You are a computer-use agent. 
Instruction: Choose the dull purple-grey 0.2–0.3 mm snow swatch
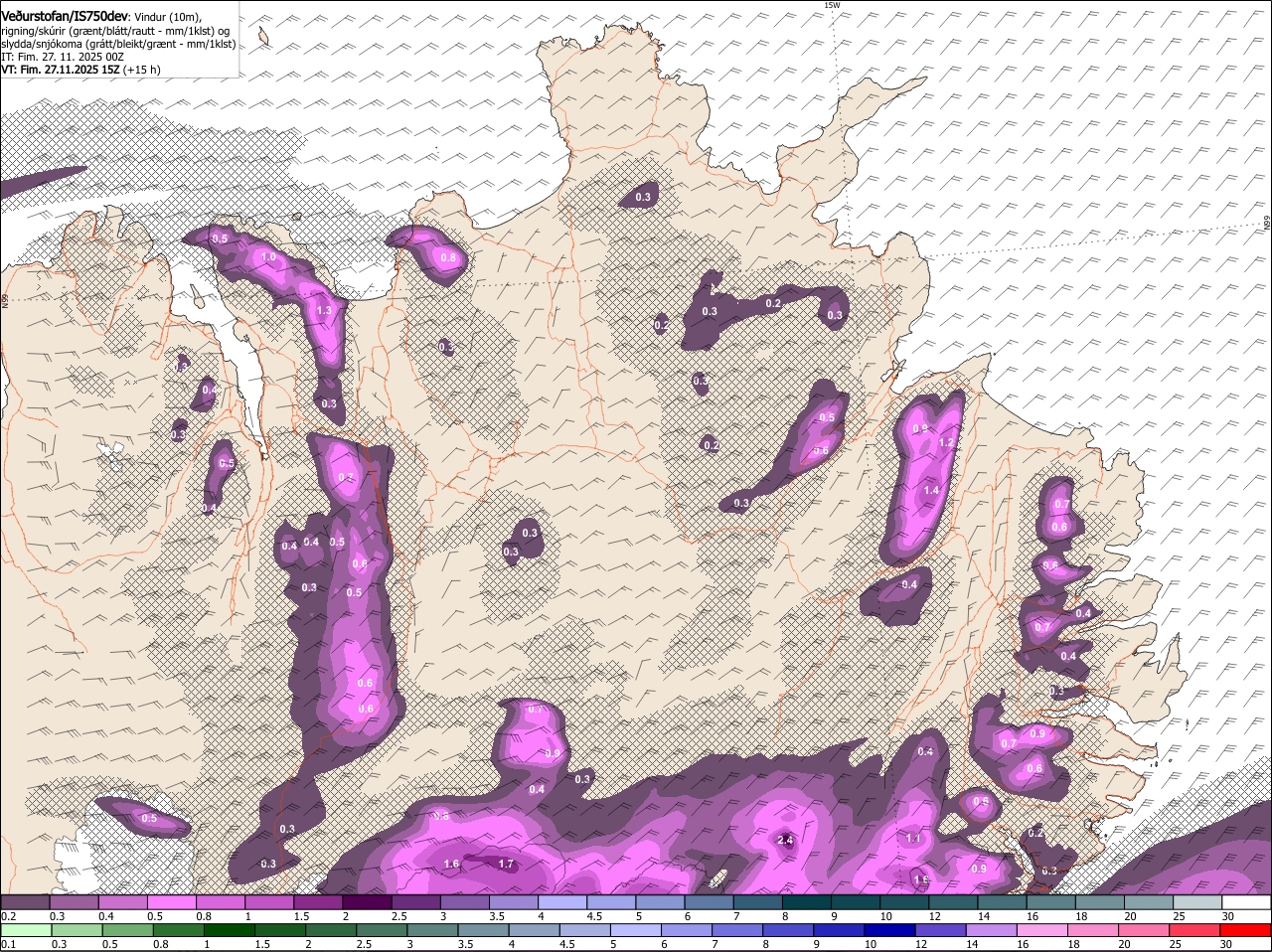pos(26,902)
